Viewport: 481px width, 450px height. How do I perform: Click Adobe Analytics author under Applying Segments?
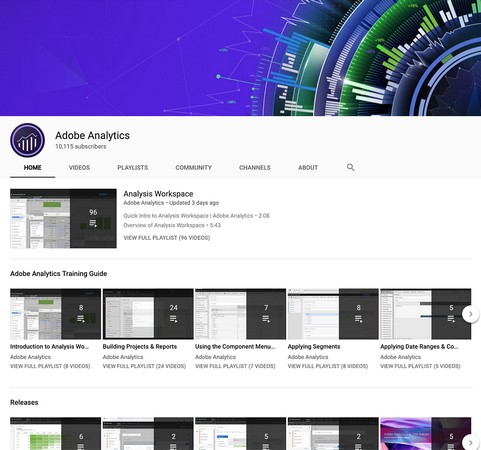[x=308, y=357]
